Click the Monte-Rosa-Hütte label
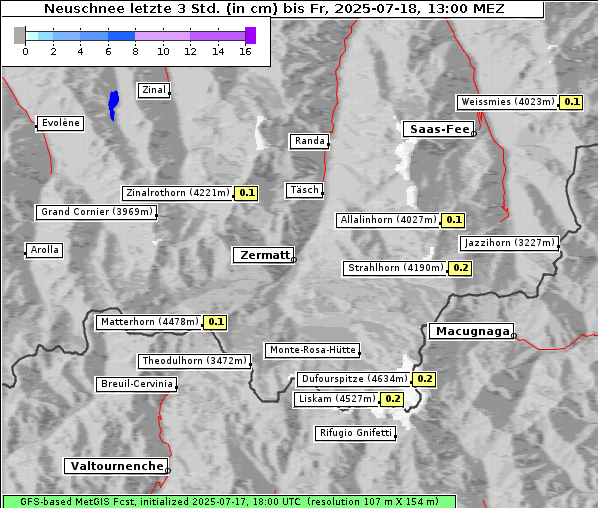Screen dimensions: 598x508 [x=312, y=350]
